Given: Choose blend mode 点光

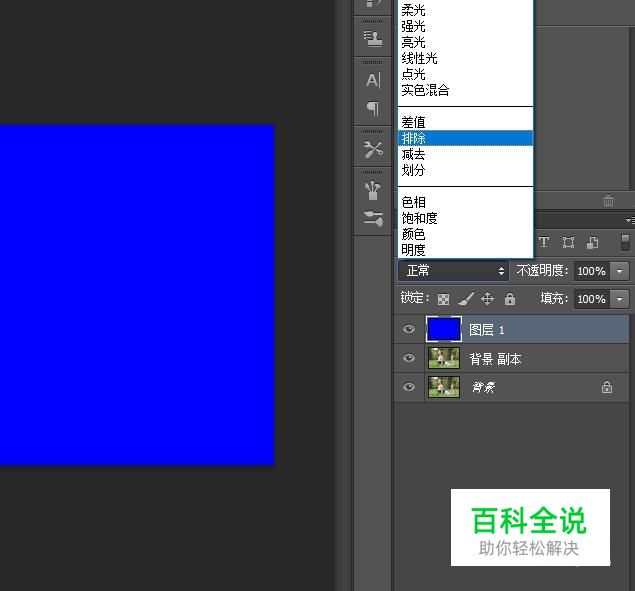Looking at the screenshot, I should 465,74.
